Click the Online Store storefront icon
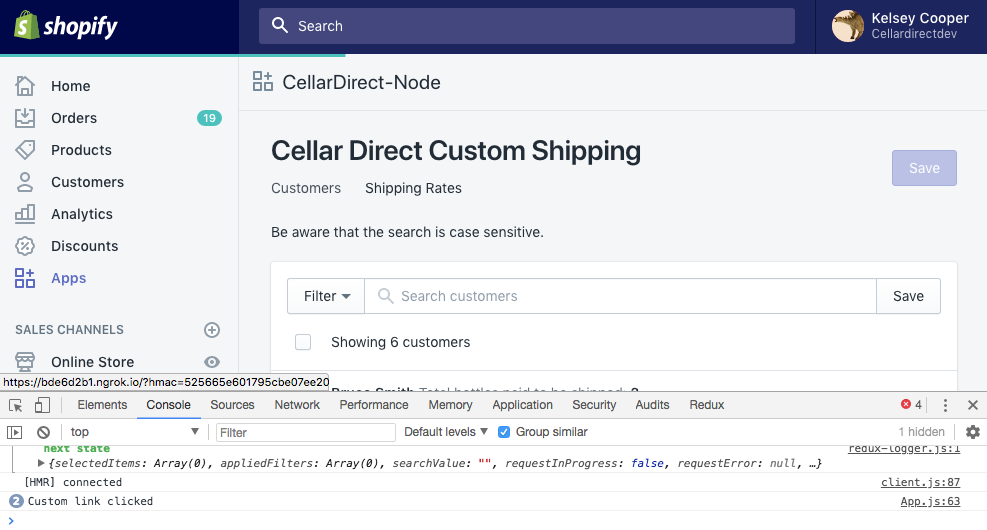 (x=25, y=362)
